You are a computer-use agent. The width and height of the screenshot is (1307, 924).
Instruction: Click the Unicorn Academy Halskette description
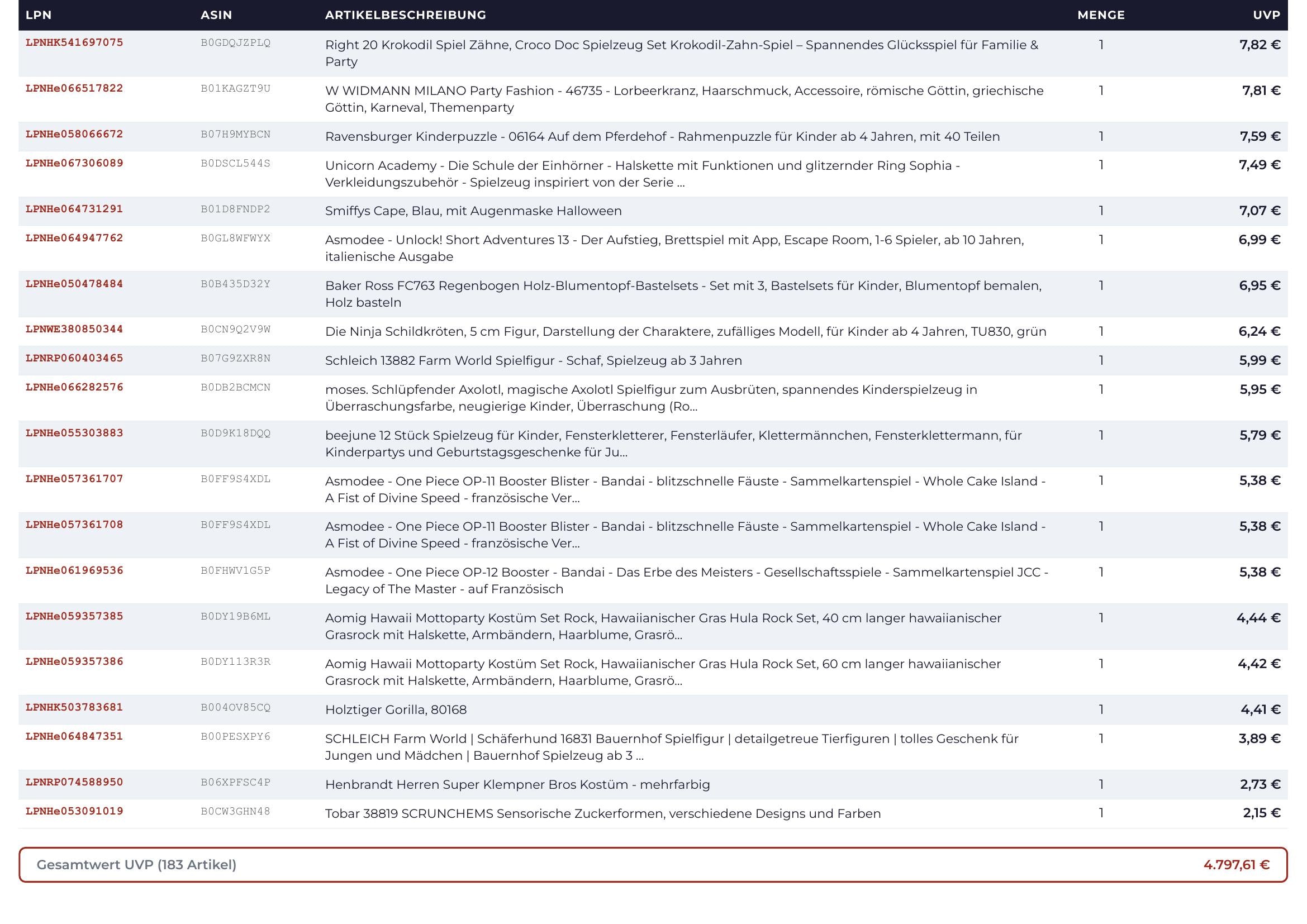643,174
